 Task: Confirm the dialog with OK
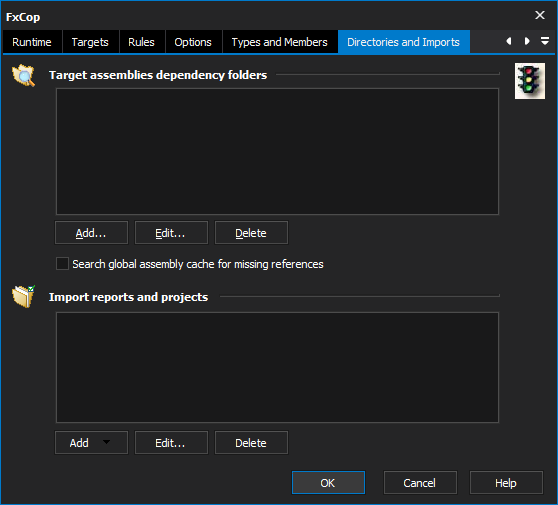pyautogui.click(x=328, y=483)
